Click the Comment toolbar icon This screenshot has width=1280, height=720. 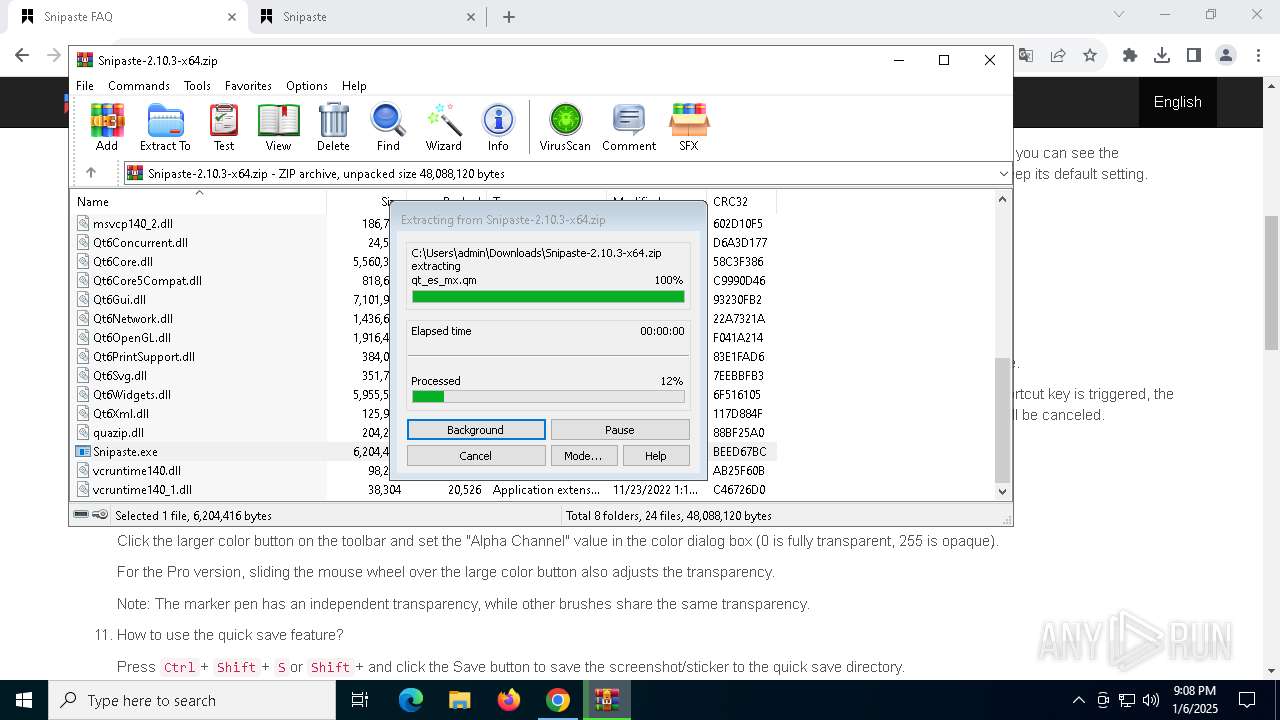point(629,127)
